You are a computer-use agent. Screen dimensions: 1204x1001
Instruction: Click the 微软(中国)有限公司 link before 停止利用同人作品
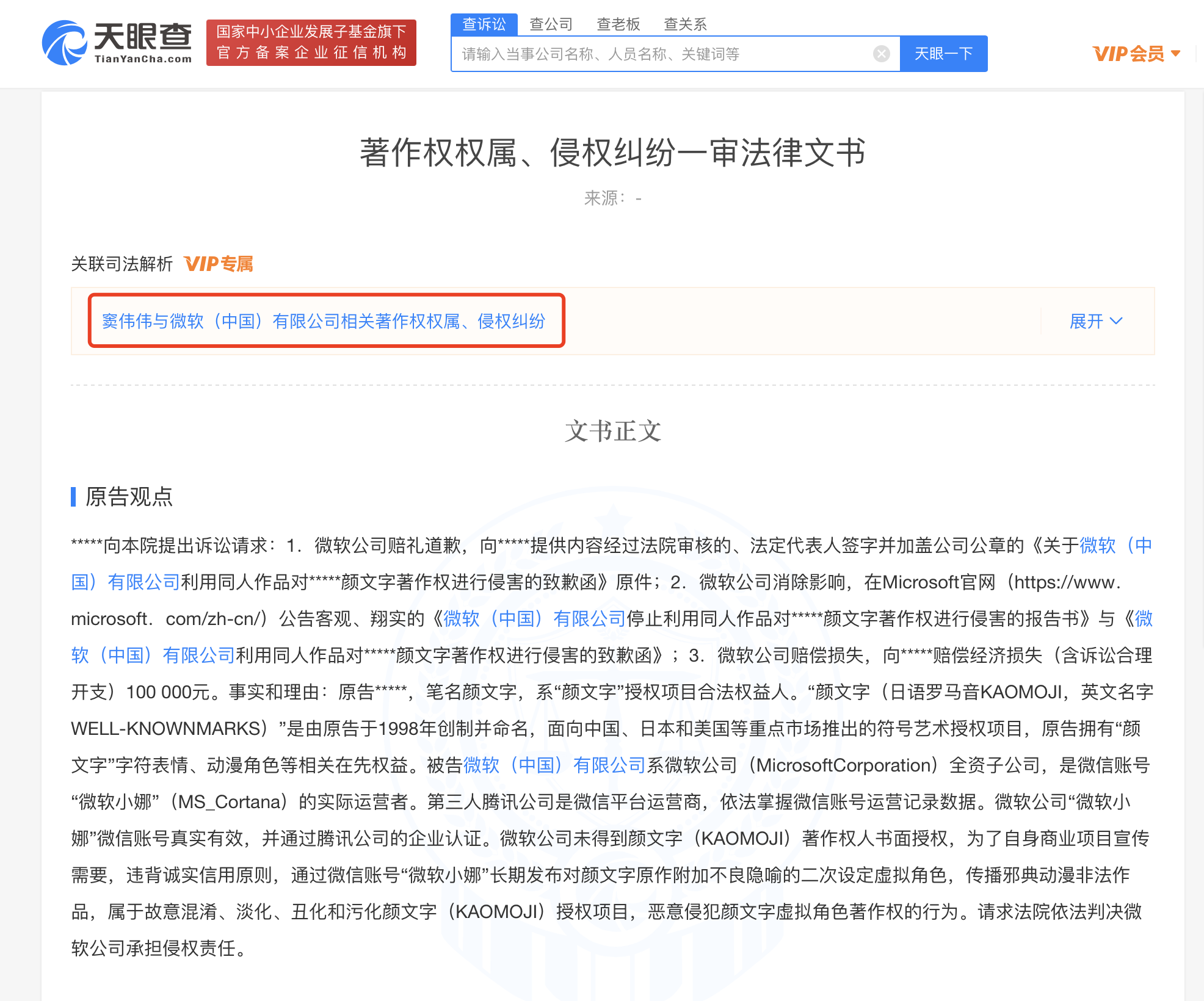[x=534, y=618]
